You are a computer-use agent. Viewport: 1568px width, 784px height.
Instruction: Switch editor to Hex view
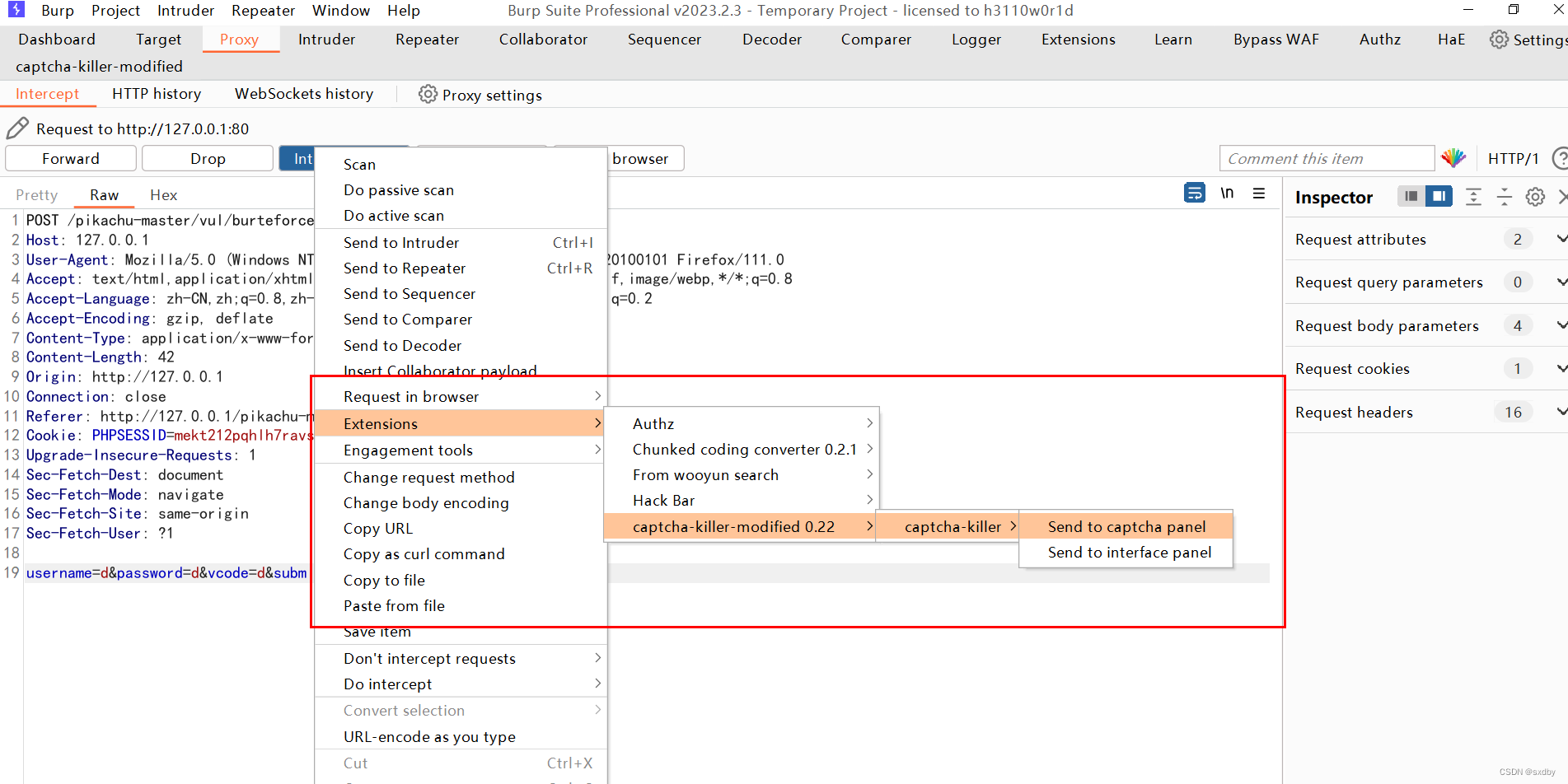(x=163, y=194)
